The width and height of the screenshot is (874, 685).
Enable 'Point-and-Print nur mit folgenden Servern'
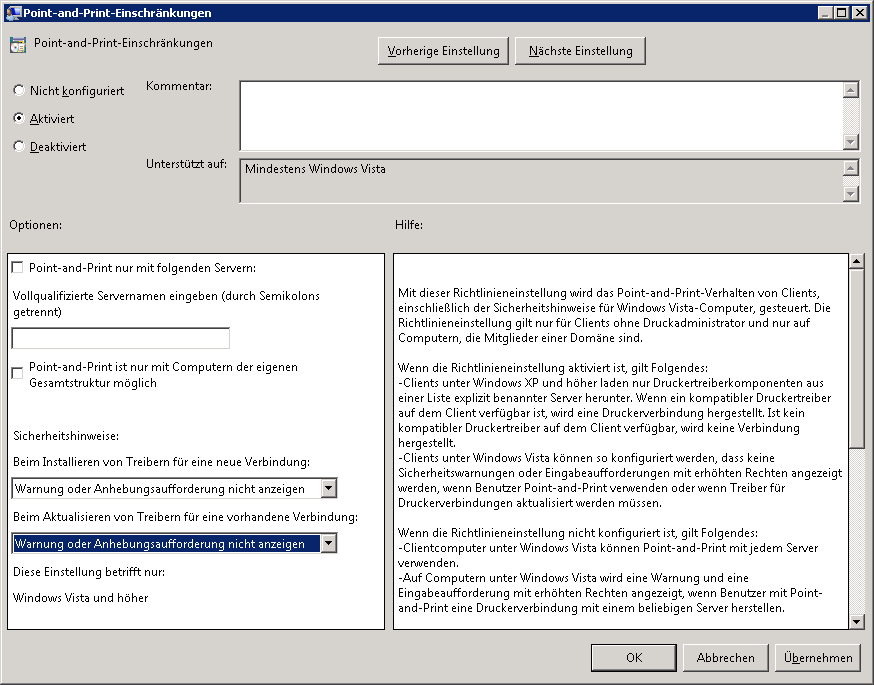17,268
